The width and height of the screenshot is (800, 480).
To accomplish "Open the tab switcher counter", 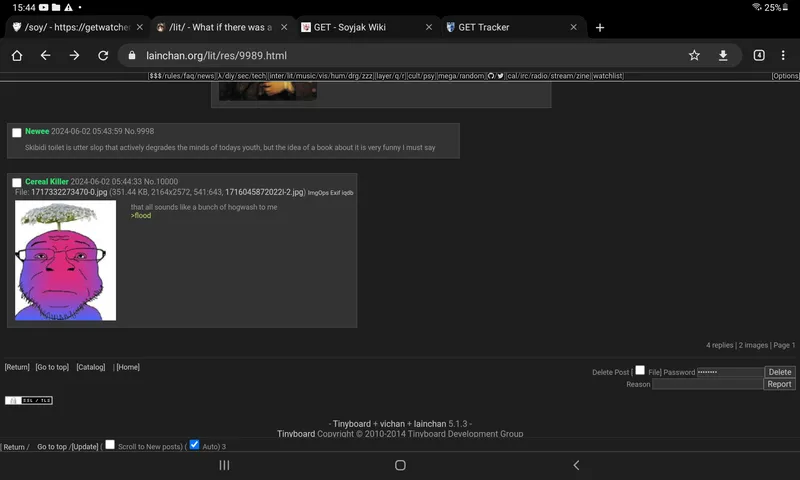I will (x=759, y=56).
